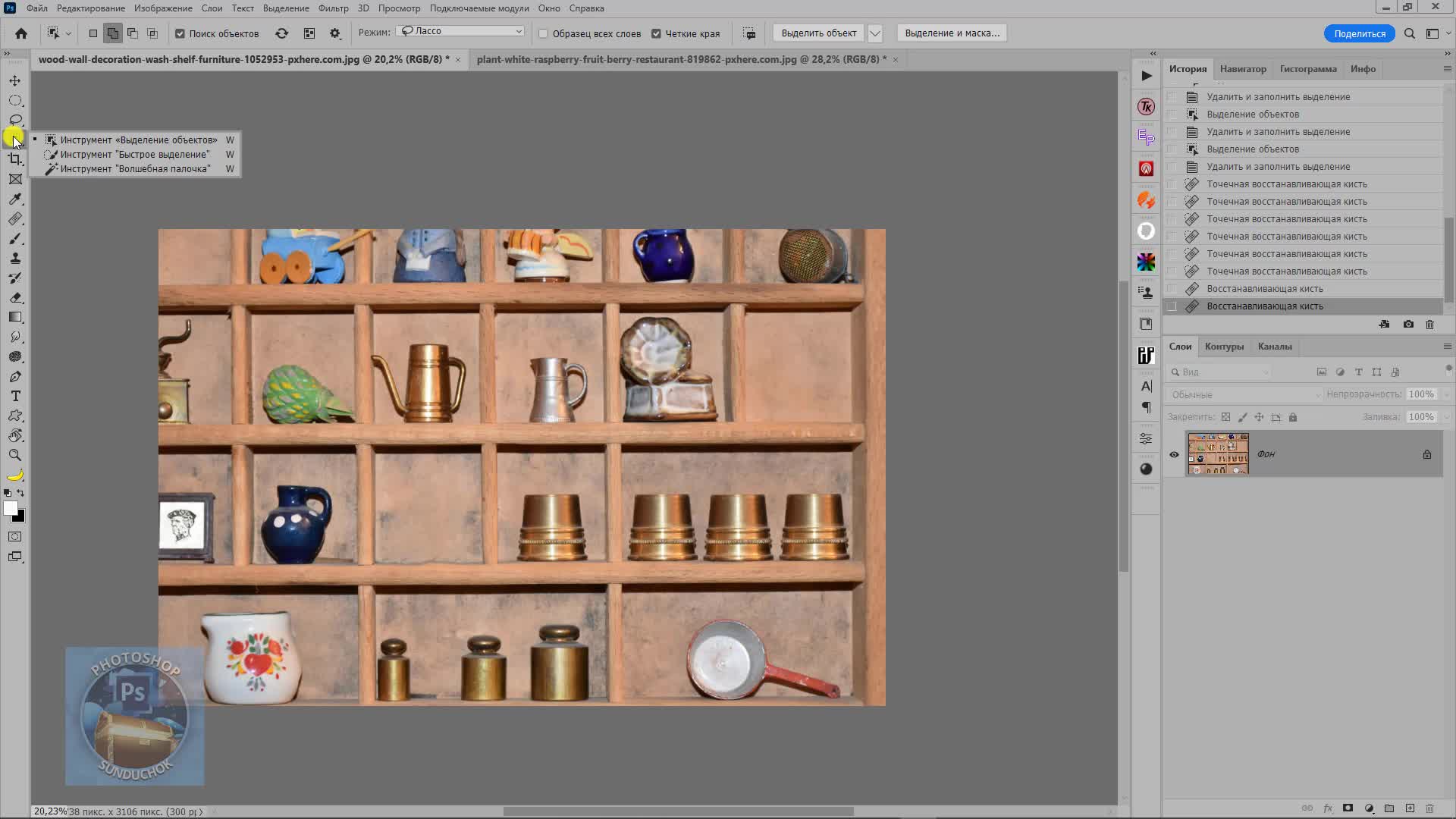Click the Home icon in options bar
Image resolution: width=1456 pixels, height=819 pixels.
(x=21, y=33)
